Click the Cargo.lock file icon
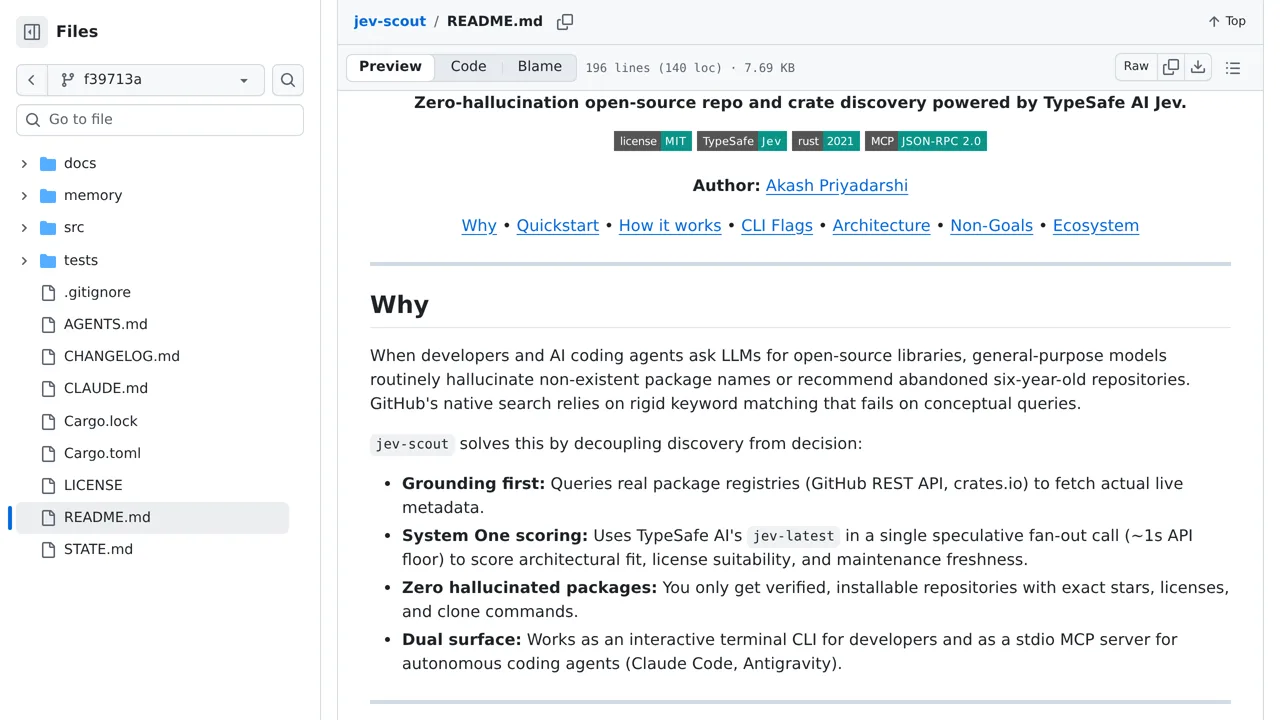Image resolution: width=1280 pixels, height=720 pixels. click(x=48, y=421)
